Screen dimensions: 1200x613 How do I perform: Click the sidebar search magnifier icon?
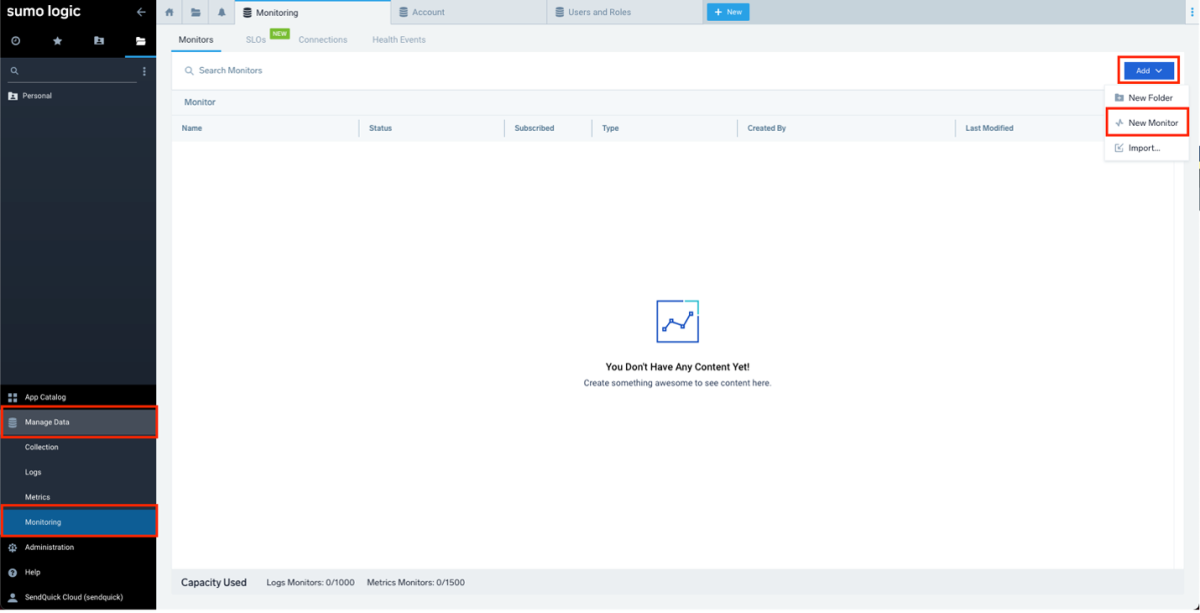(x=14, y=71)
